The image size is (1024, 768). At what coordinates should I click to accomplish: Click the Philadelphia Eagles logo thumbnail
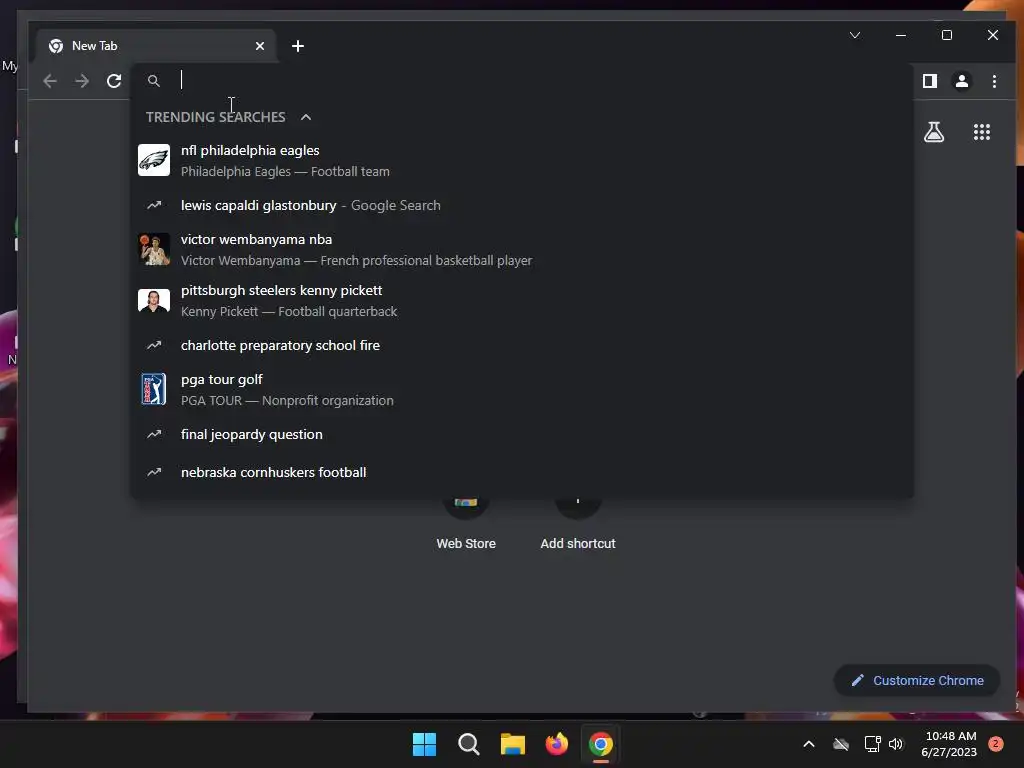154,160
